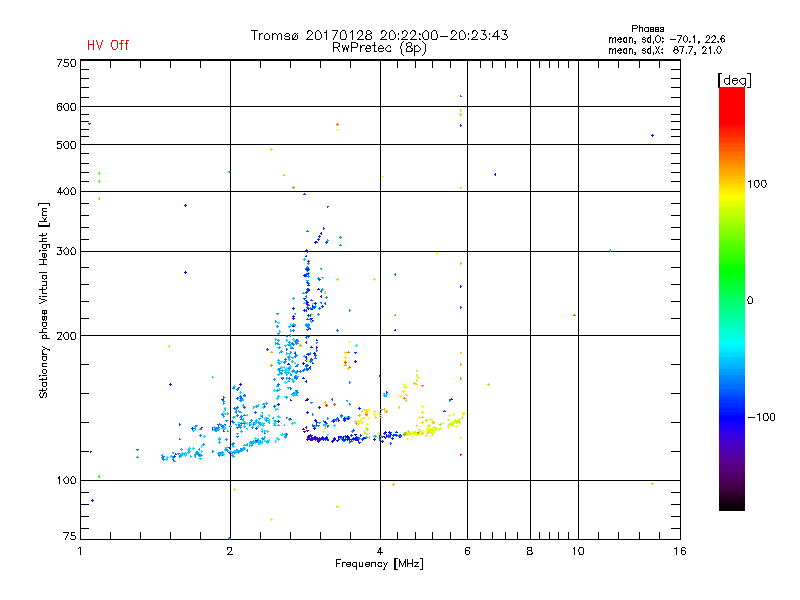Click the colorbar label '-100'
The image size is (800, 600).
point(761,417)
